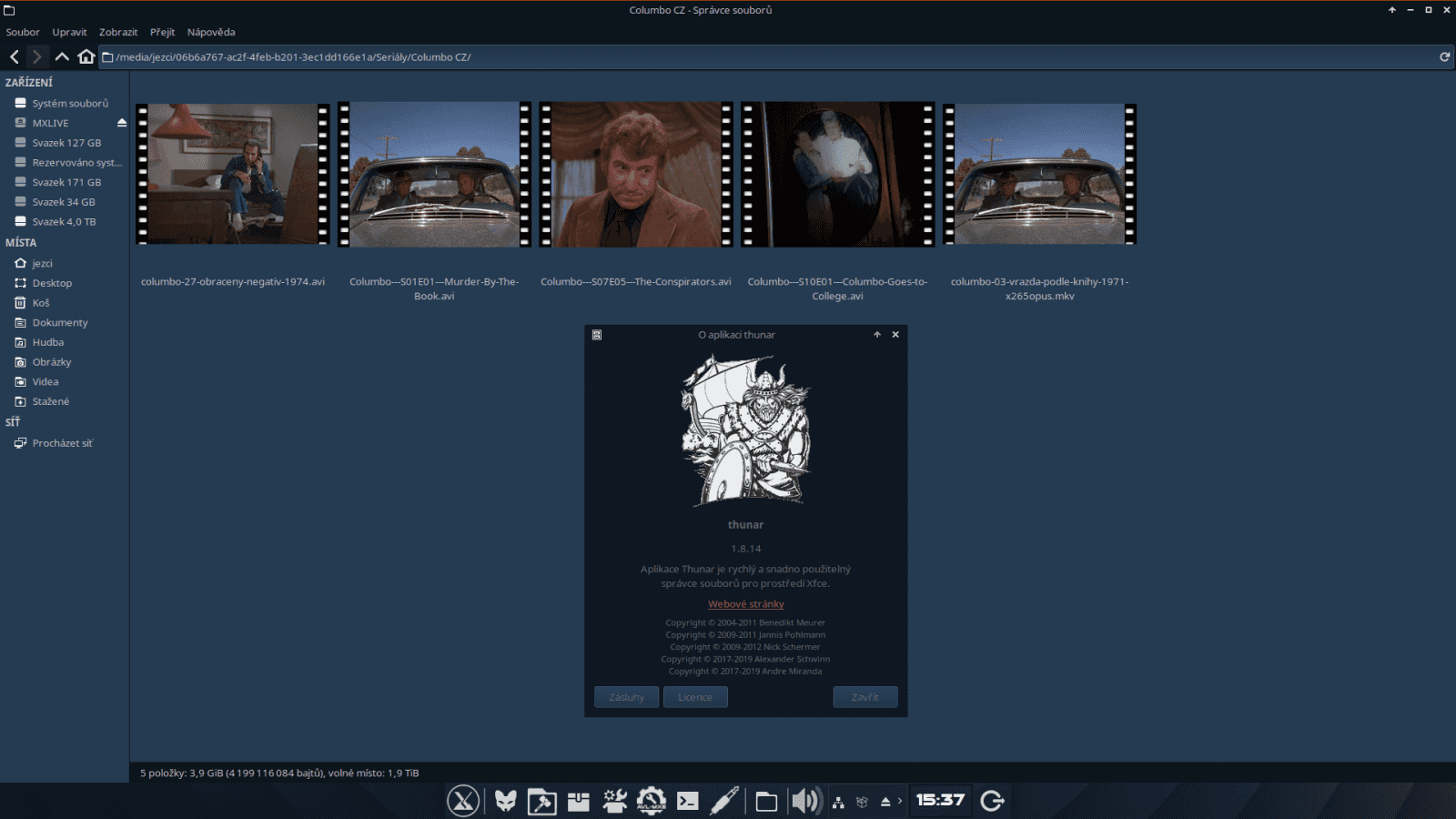Open the AVL-MXE tools icon

coord(652,801)
